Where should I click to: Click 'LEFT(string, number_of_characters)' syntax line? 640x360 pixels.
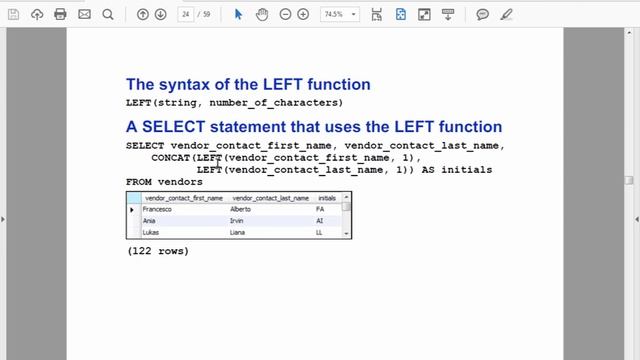pyautogui.click(x=234, y=103)
